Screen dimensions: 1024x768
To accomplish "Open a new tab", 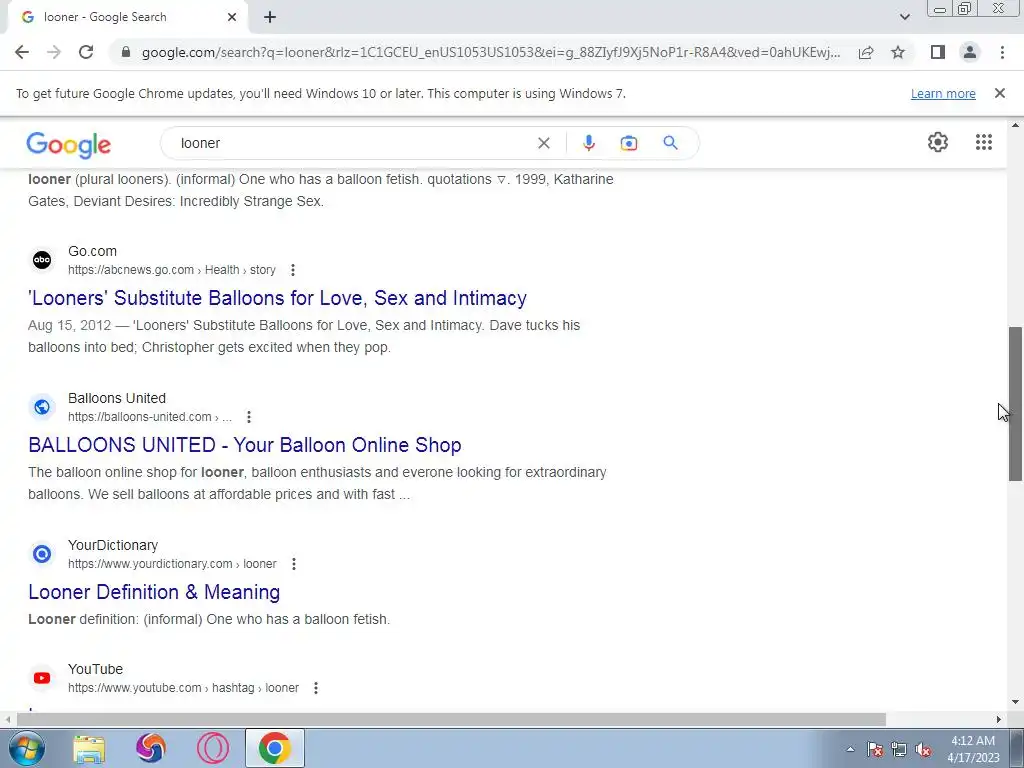I will 270,17.
